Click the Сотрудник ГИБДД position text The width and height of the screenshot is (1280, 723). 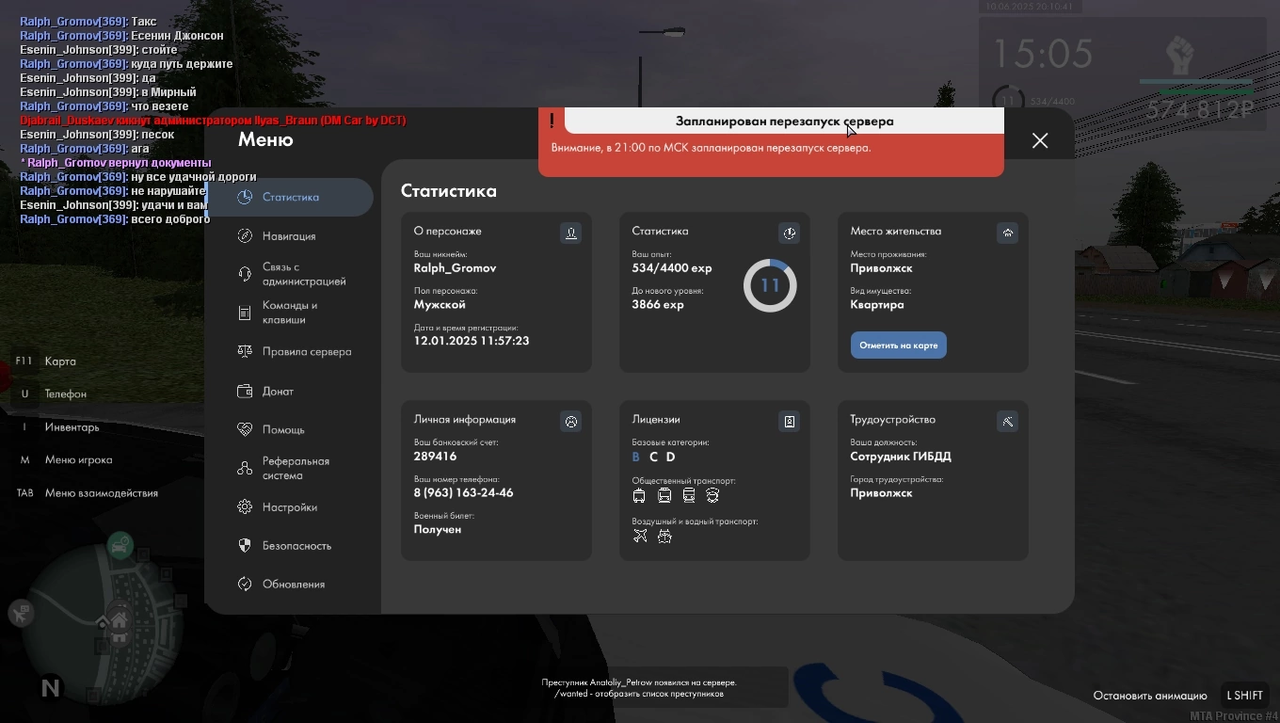pyautogui.click(x=901, y=456)
